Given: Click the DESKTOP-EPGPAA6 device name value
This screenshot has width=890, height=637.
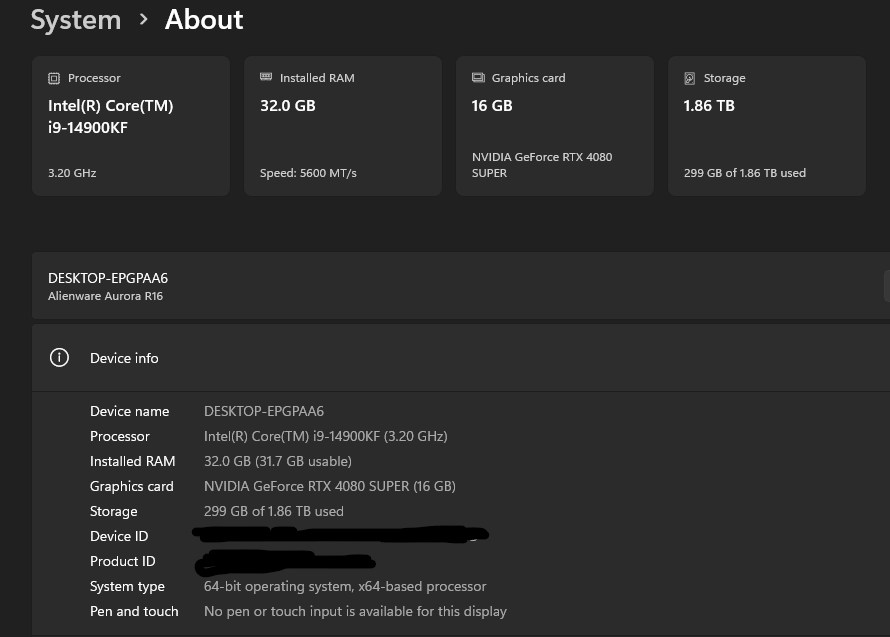Looking at the screenshot, I should [x=264, y=411].
